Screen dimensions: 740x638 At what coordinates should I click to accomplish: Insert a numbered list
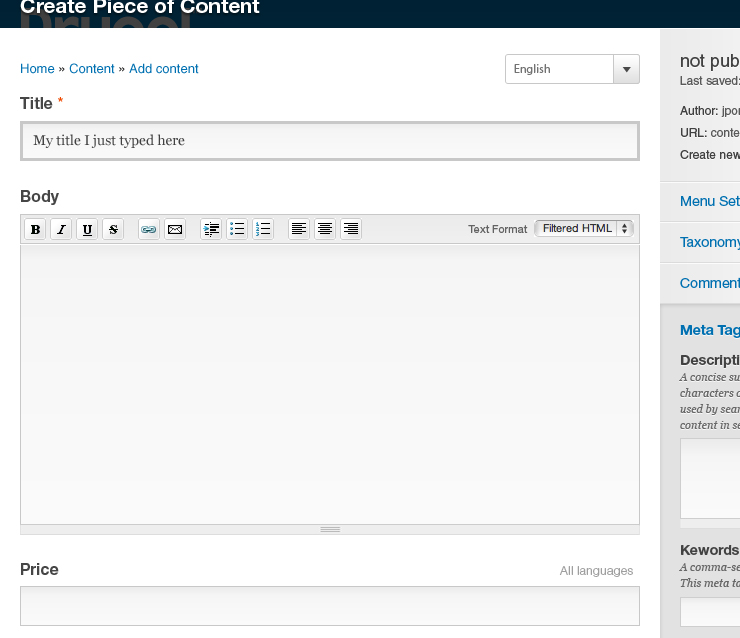click(263, 229)
